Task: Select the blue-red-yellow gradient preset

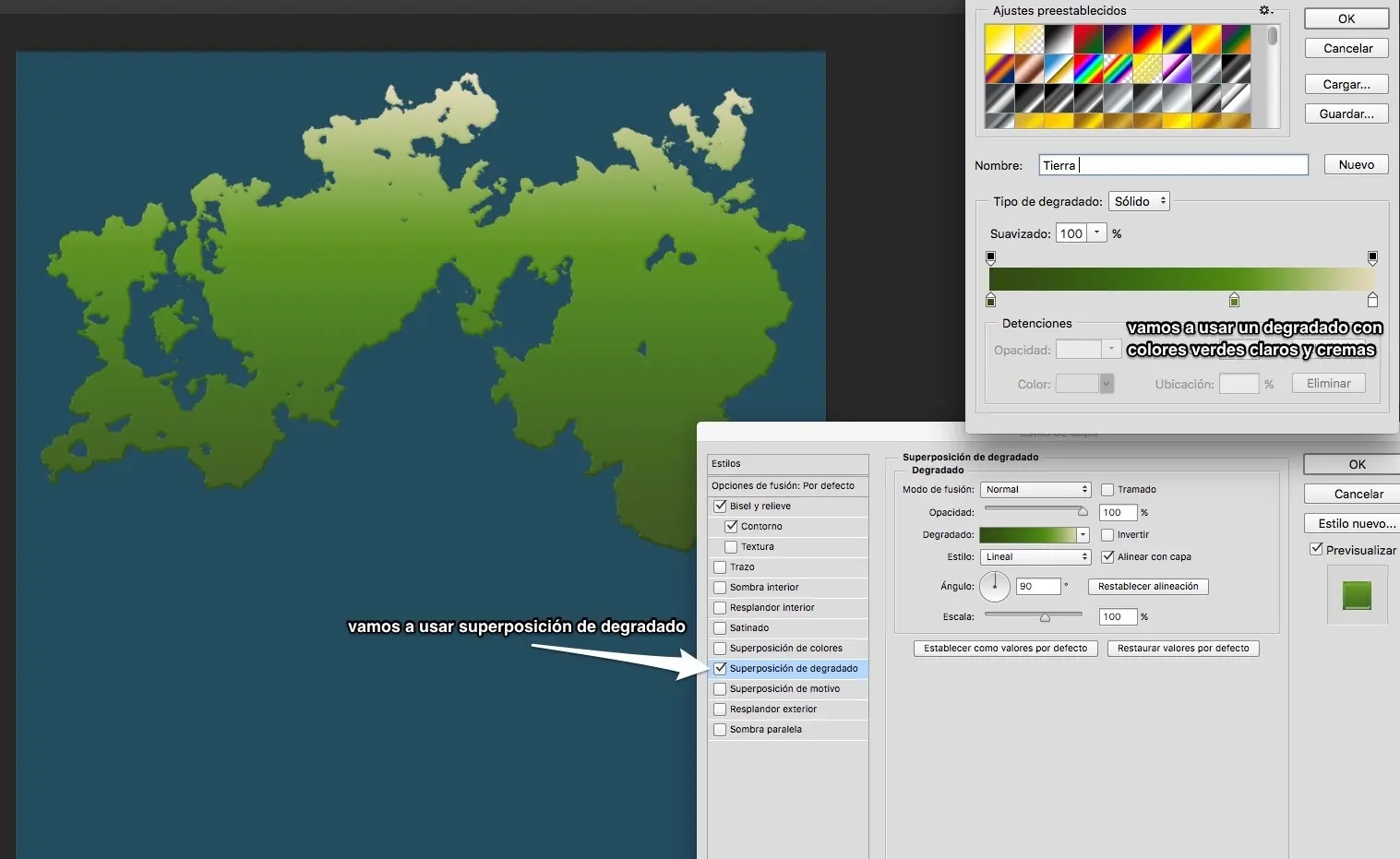Action: point(1147,39)
